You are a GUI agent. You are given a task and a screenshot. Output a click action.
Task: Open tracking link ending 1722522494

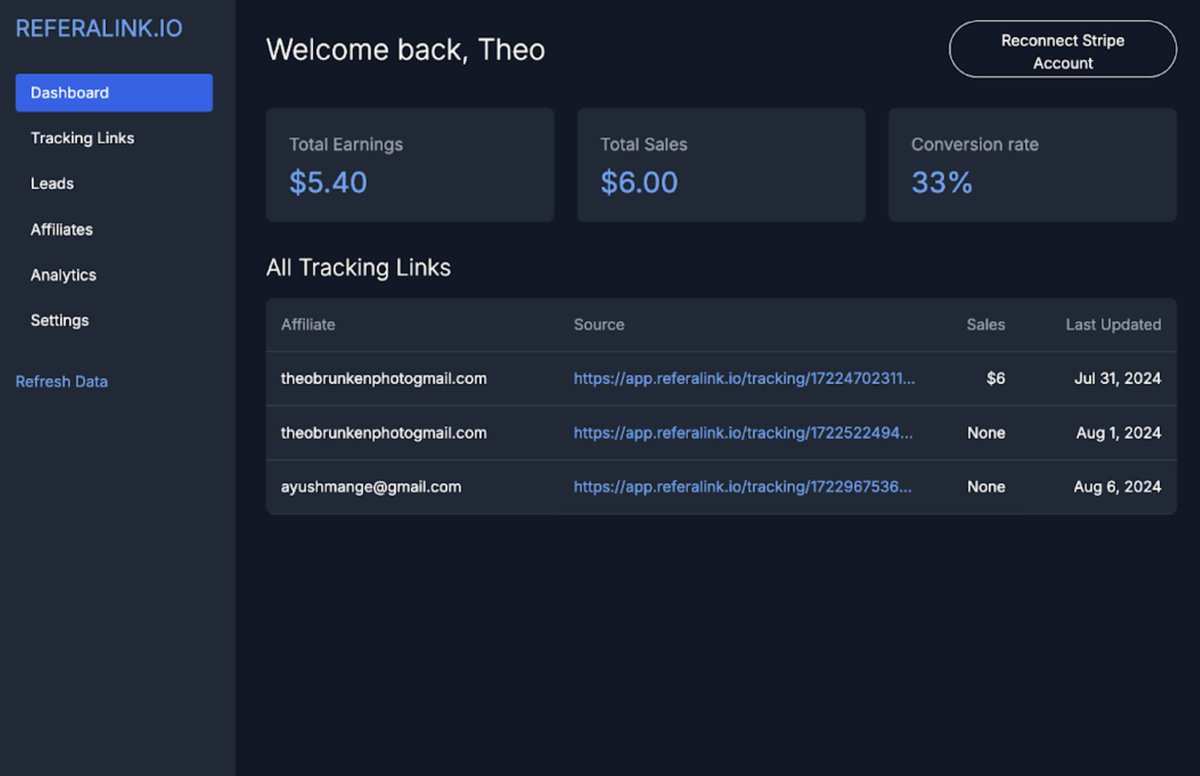pos(743,433)
